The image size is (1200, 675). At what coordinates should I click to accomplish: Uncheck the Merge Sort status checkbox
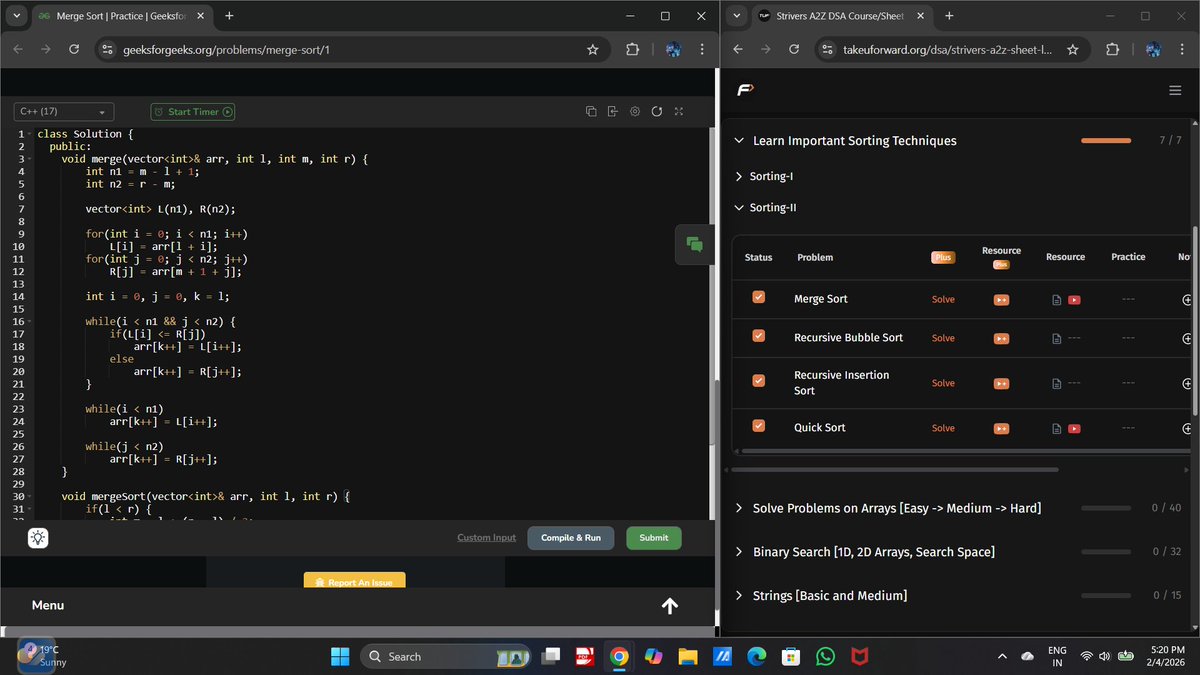pyautogui.click(x=758, y=298)
